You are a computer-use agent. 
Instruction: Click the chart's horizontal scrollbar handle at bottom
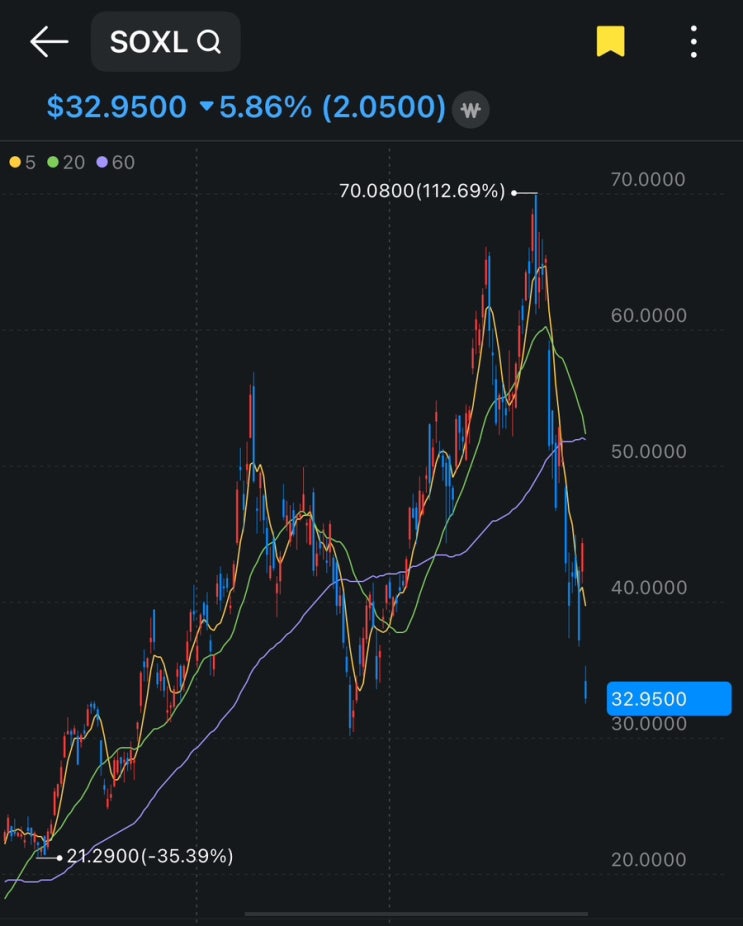[416, 914]
